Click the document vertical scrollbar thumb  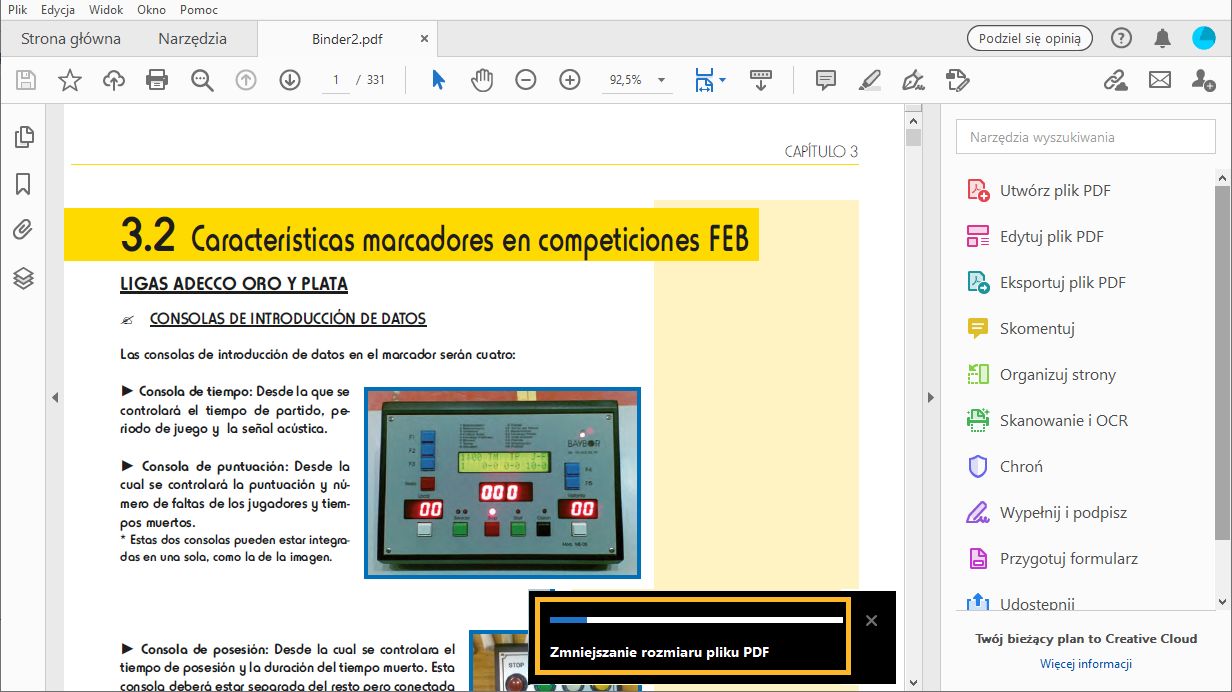tap(913, 137)
